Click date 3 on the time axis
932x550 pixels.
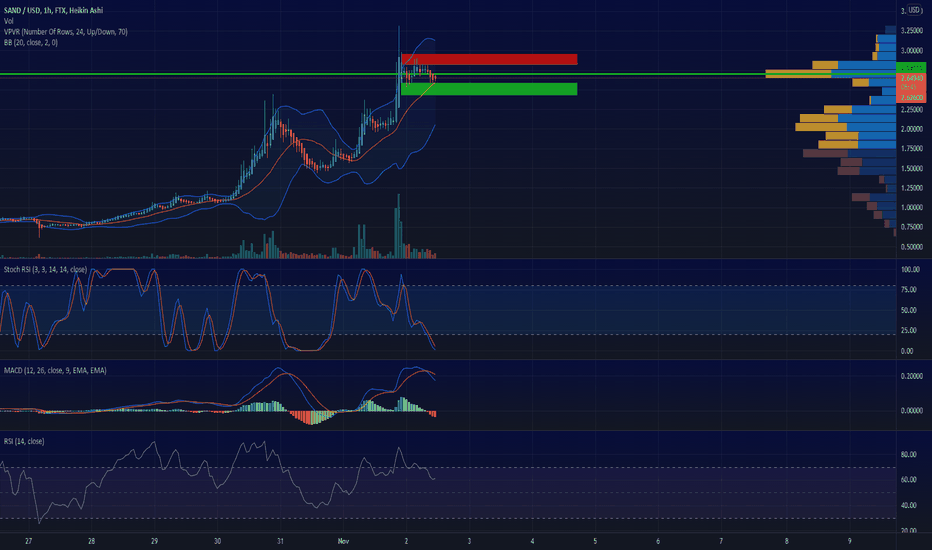tap(470, 542)
